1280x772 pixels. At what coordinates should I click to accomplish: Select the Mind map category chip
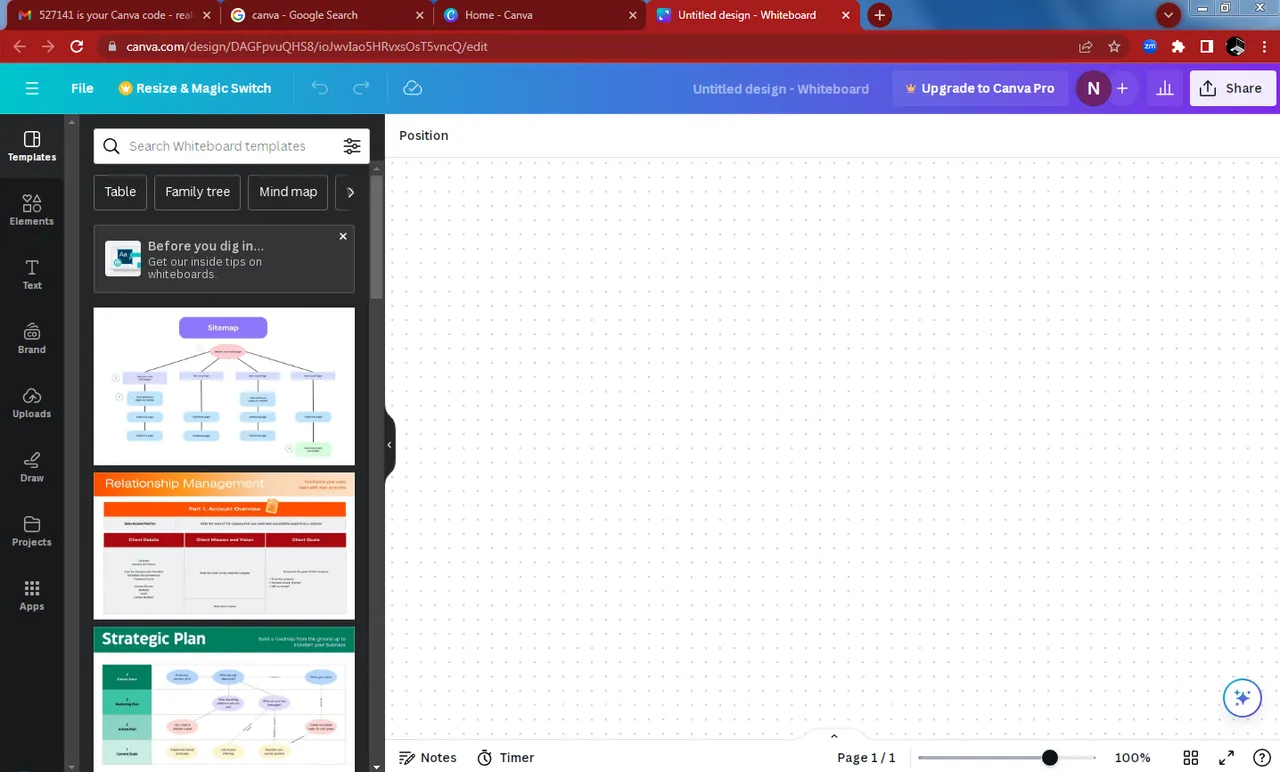(288, 192)
